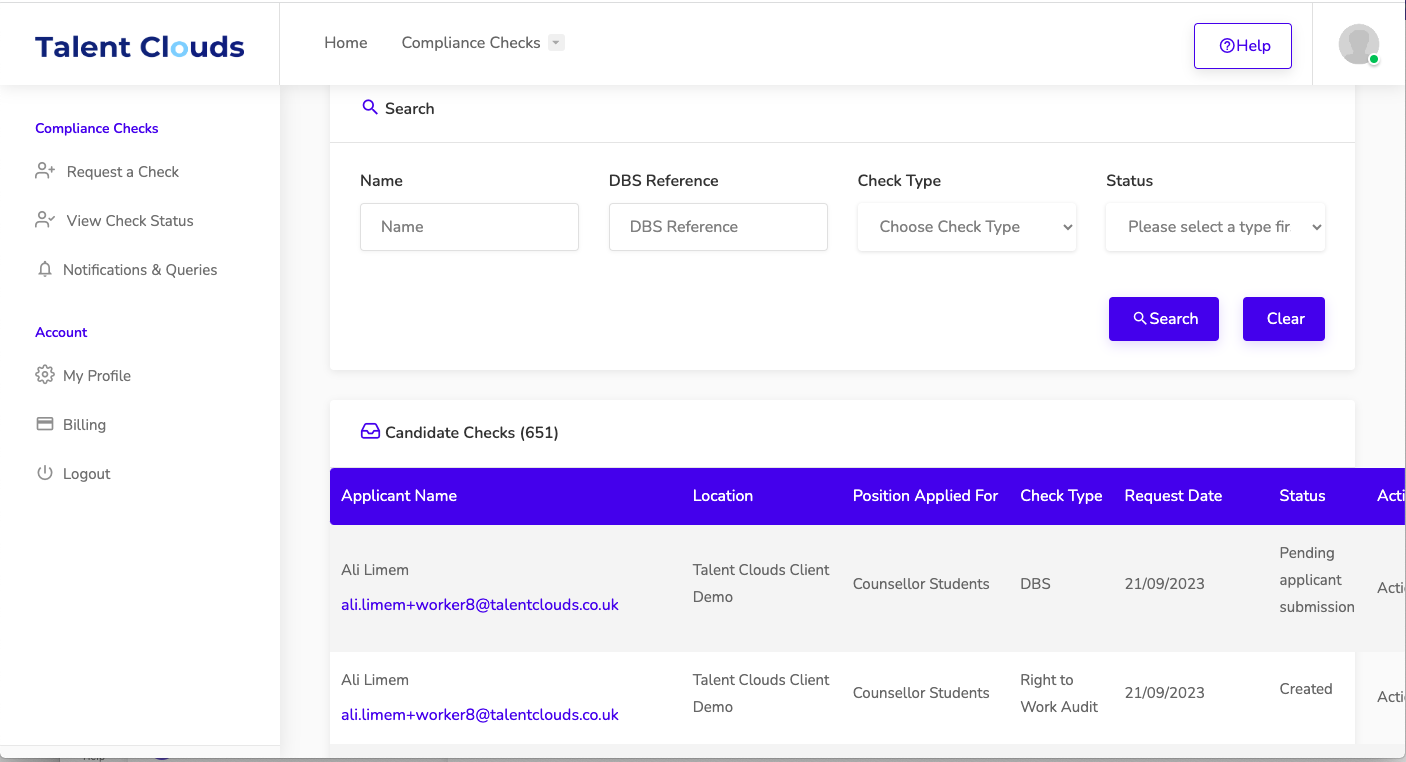Screen dimensions: 1406x762
Task: Open My Profile settings
Action: coord(97,375)
